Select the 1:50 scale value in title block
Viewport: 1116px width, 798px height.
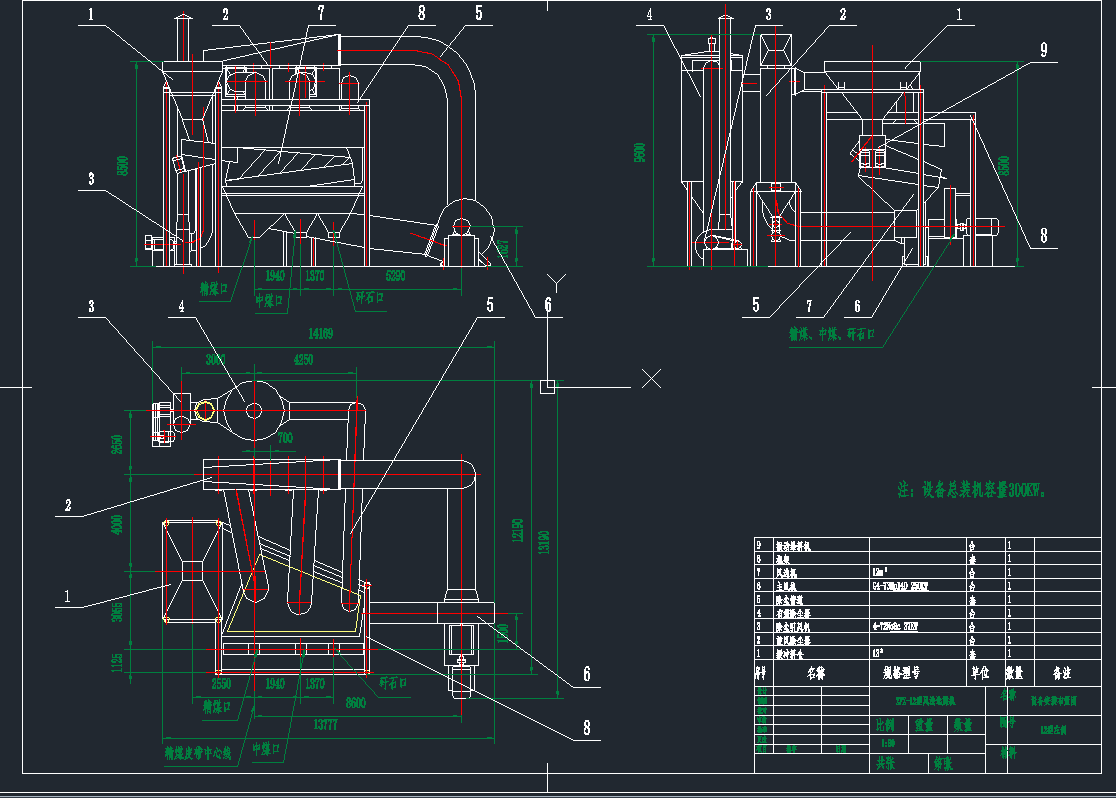(888, 741)
